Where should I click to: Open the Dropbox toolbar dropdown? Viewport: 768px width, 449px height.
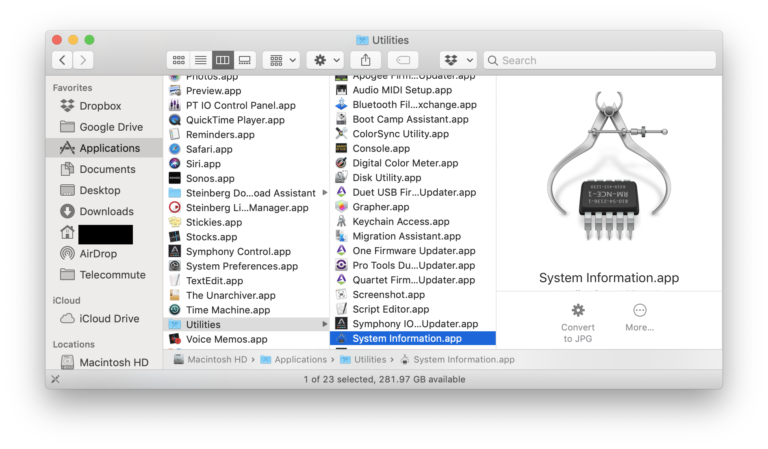click(458, 60)
